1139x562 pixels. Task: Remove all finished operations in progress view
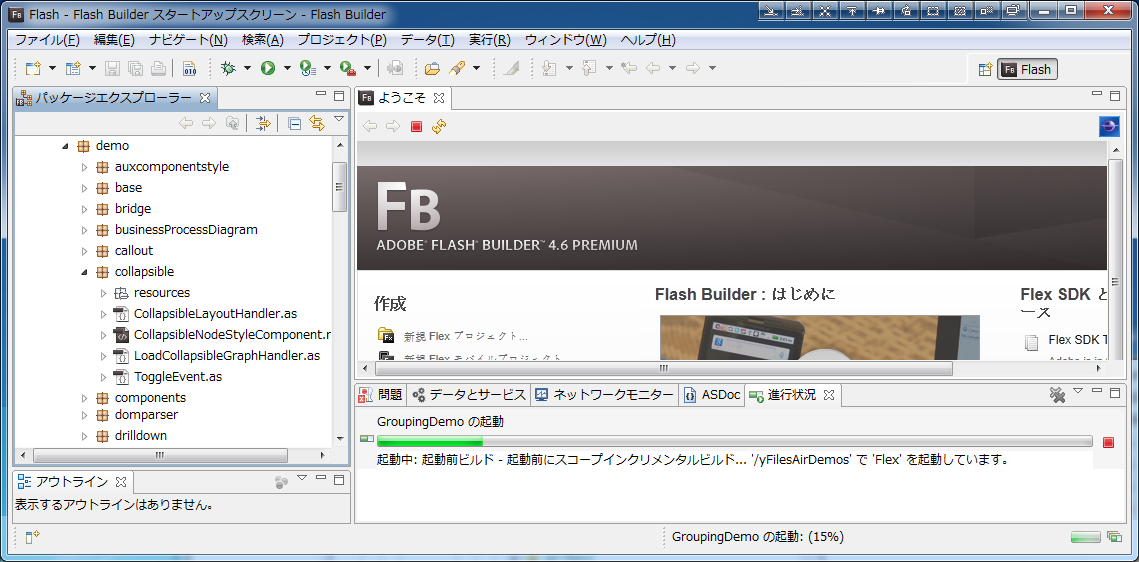click(x=1058, y=395)
